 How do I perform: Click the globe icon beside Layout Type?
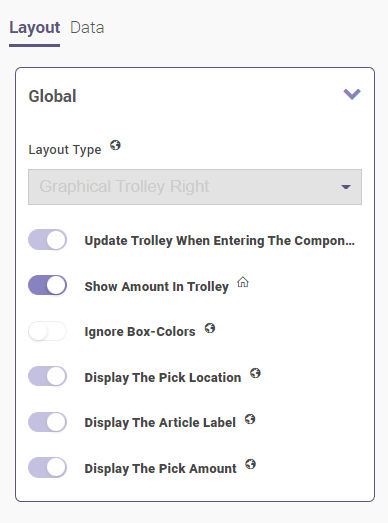tap(115, 145)
